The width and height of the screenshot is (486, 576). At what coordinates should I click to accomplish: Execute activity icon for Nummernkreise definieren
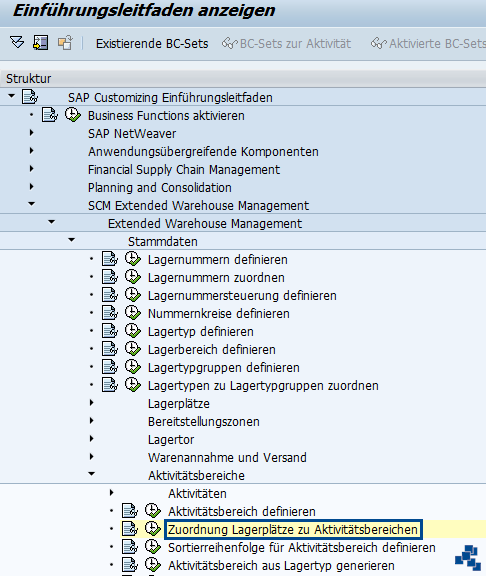click(133, 313)
